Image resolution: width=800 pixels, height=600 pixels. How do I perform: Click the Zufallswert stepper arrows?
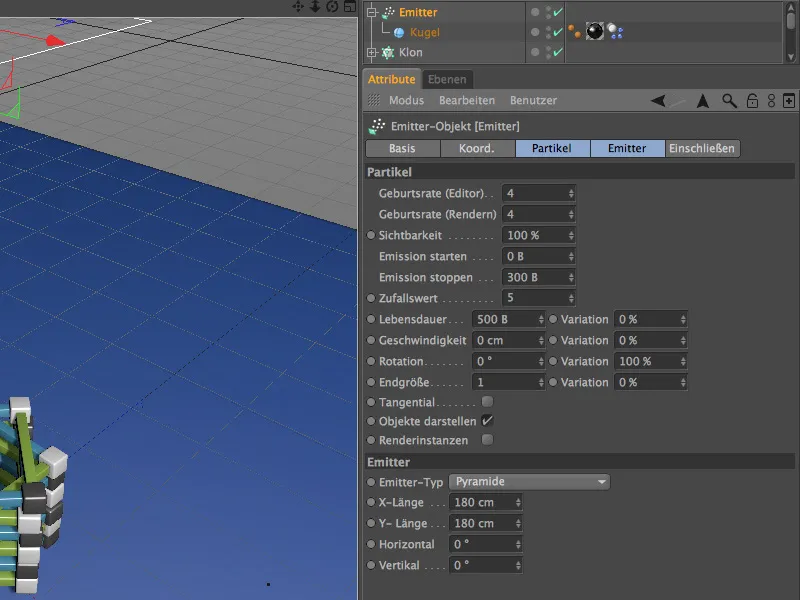tap(571, 298)
